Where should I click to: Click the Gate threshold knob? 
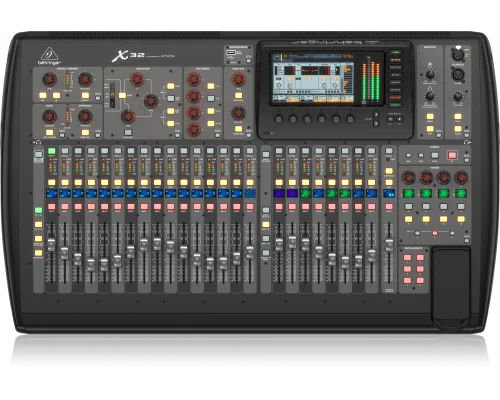49,116
